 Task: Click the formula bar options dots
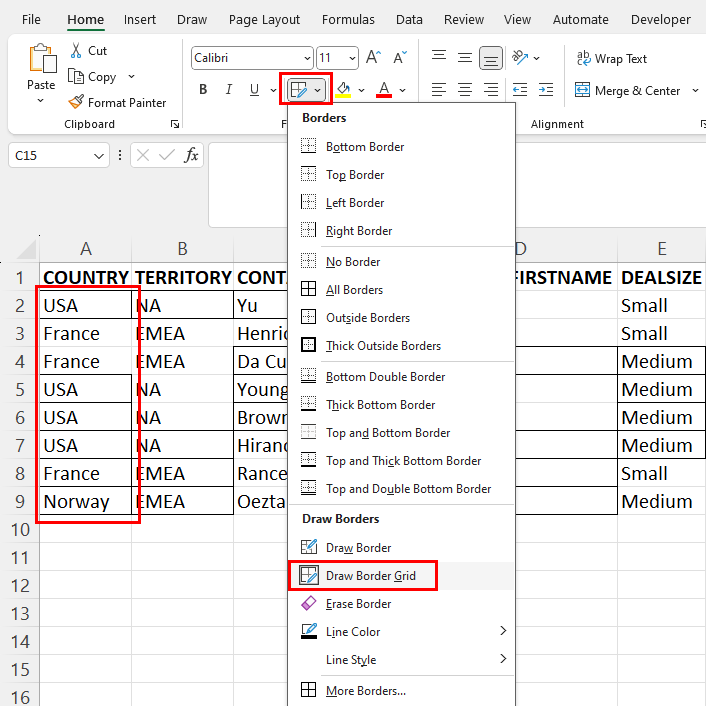tap(120, 155)
